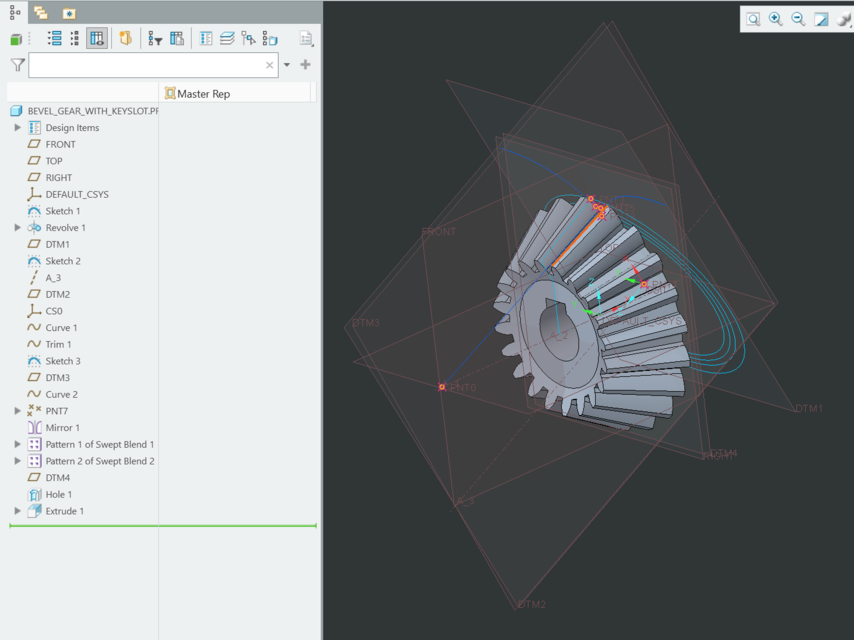This screenshot has height=640, width=854.
Task: Click the Collapse All icon in tree toolbar
Action: coord(73,38)
